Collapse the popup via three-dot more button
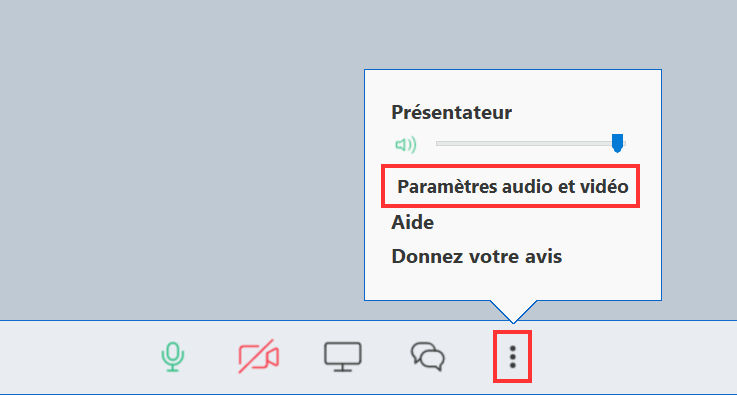This screenshot has width=737, height=395. pyautogui.click(x=513, y=357)
